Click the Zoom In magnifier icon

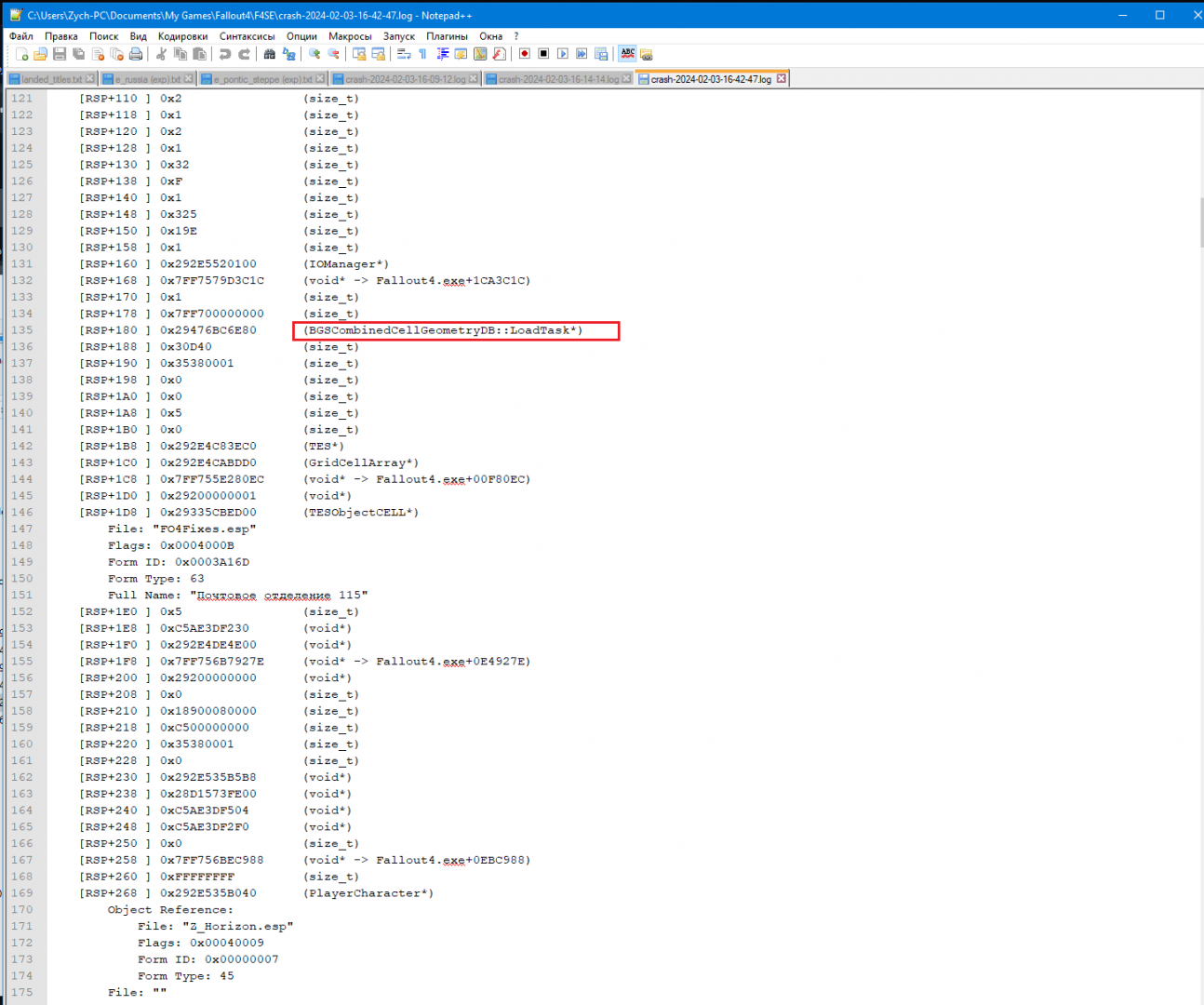[314, 54]
